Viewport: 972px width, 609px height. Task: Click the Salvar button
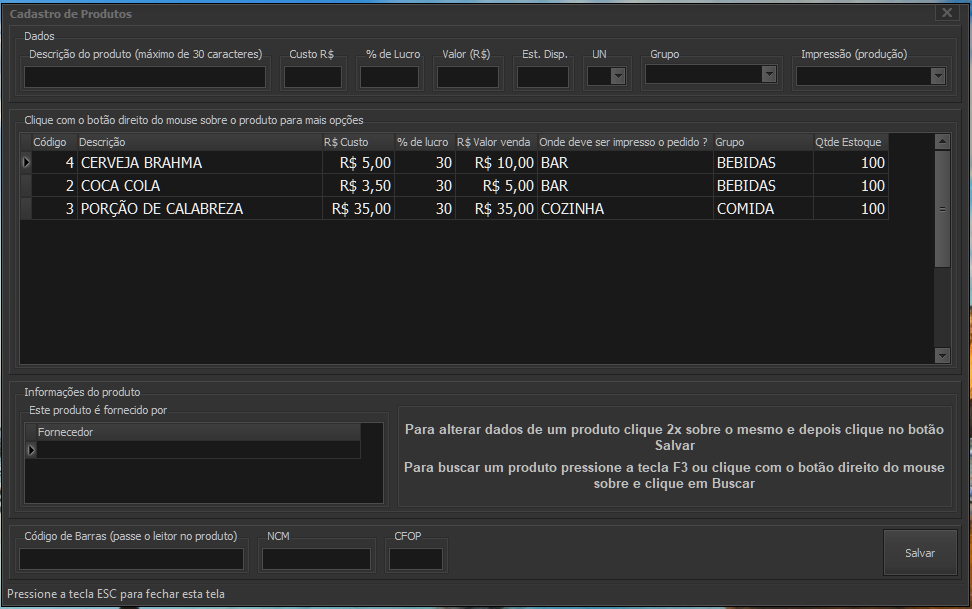(x=919, y=552)
